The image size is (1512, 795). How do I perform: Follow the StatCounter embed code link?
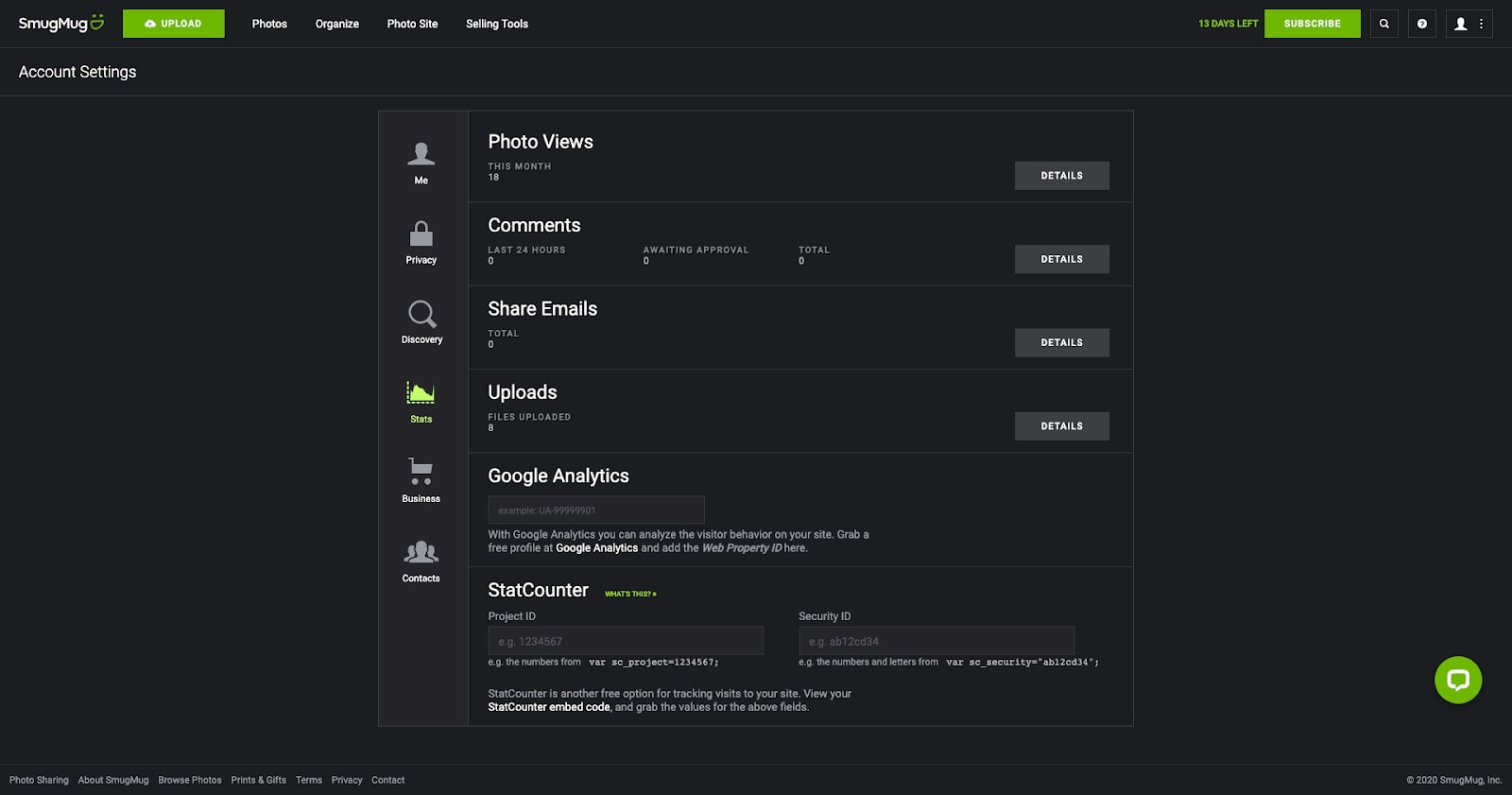coord(549,707)
